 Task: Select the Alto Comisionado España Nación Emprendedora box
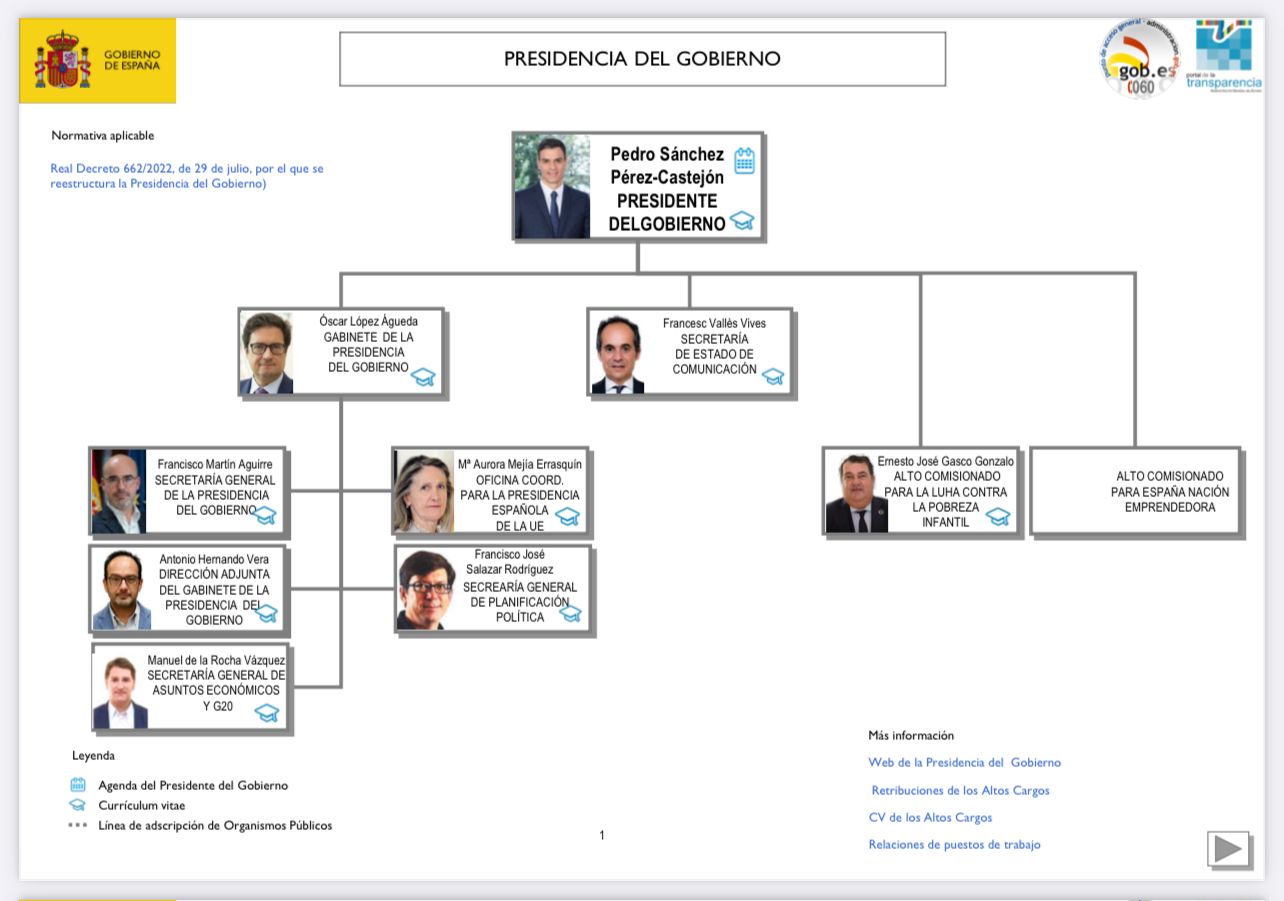pos(1136,491)
